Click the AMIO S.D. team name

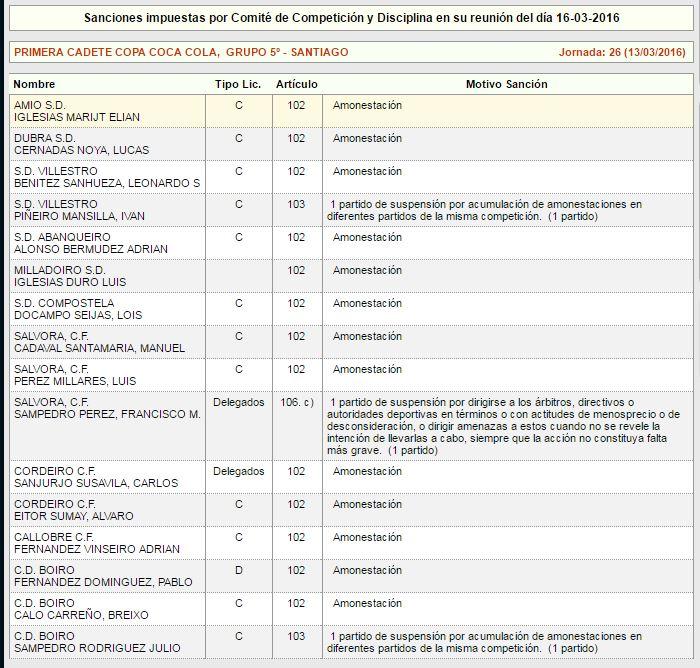40,105
